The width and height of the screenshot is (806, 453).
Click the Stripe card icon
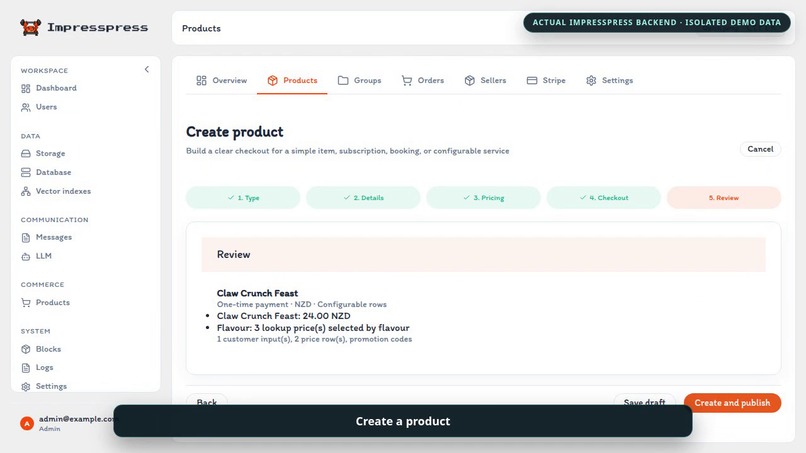click(x=532, y=80)
